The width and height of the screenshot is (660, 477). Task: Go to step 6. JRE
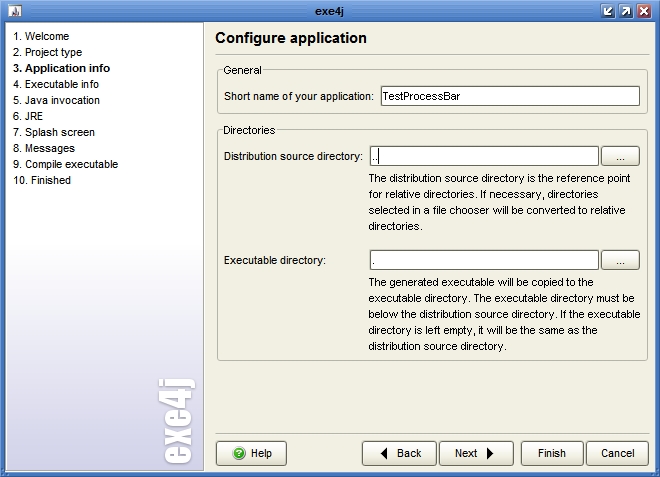click(x=28, y=116)
